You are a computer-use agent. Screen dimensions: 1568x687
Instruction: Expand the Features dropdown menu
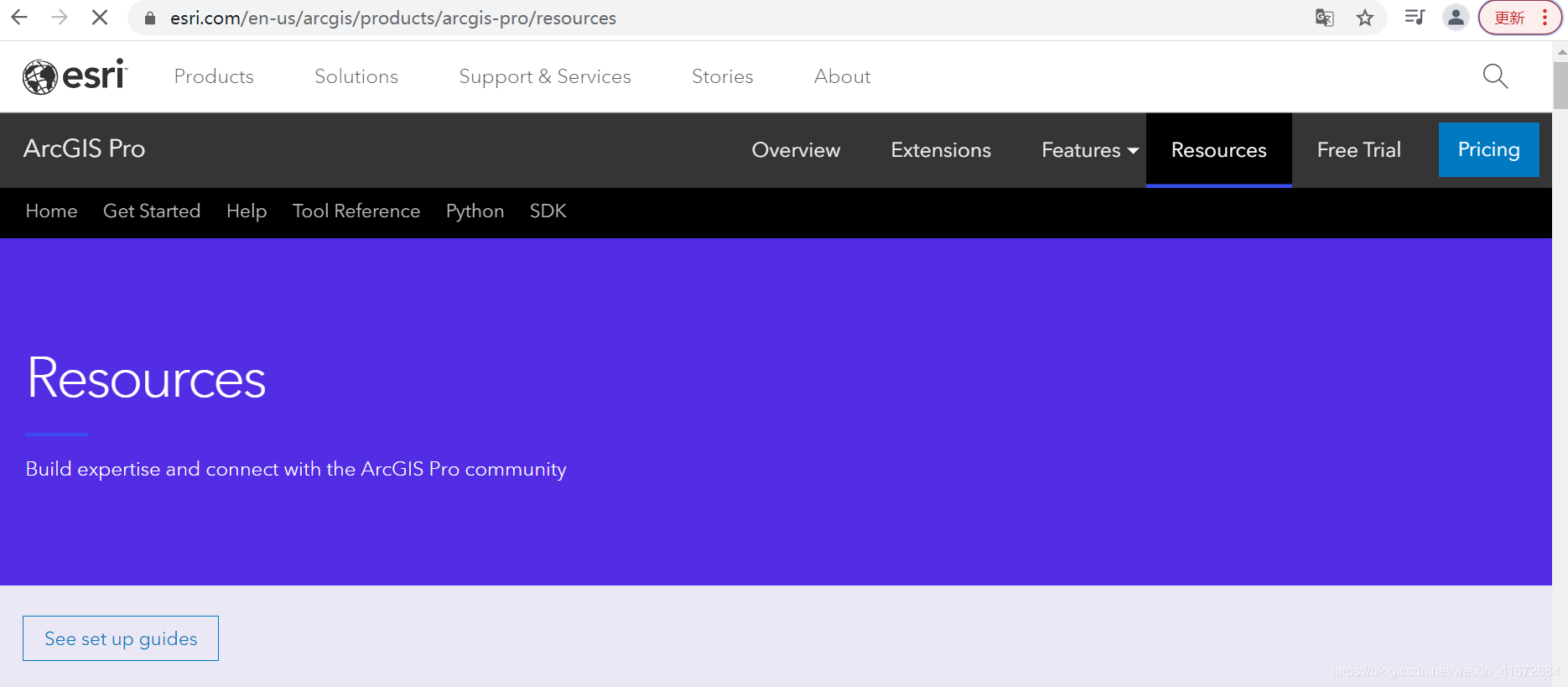point(1089,150)
